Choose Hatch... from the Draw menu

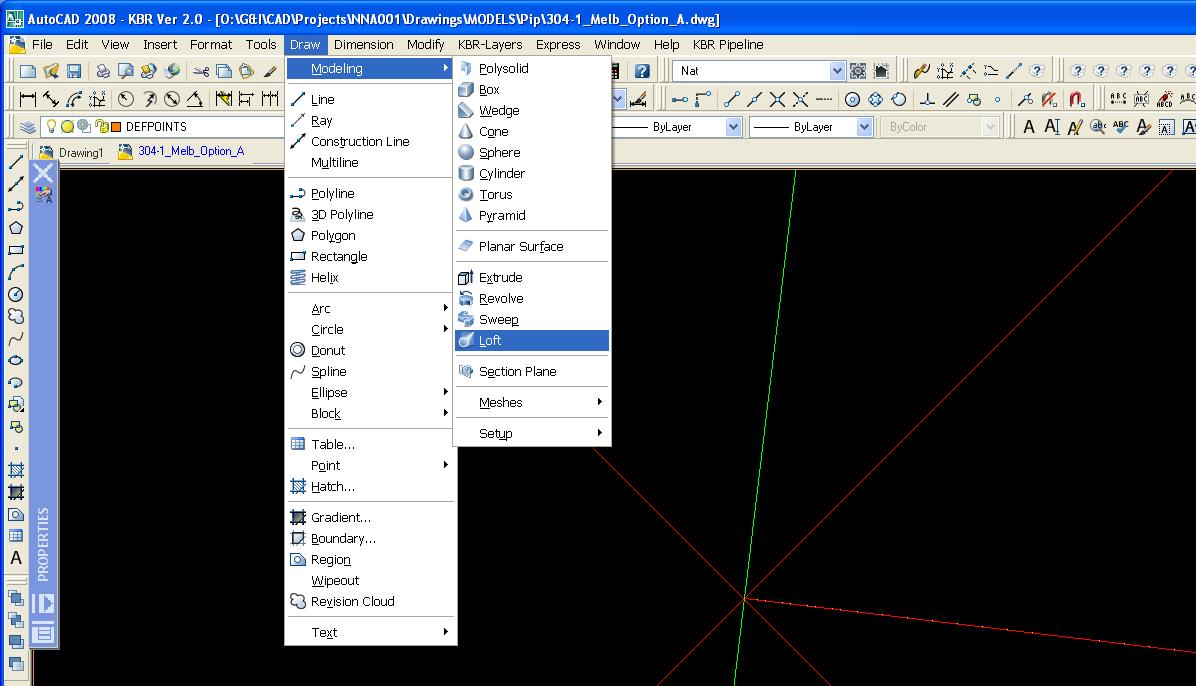pyautogui.click(x=371, y=486)
